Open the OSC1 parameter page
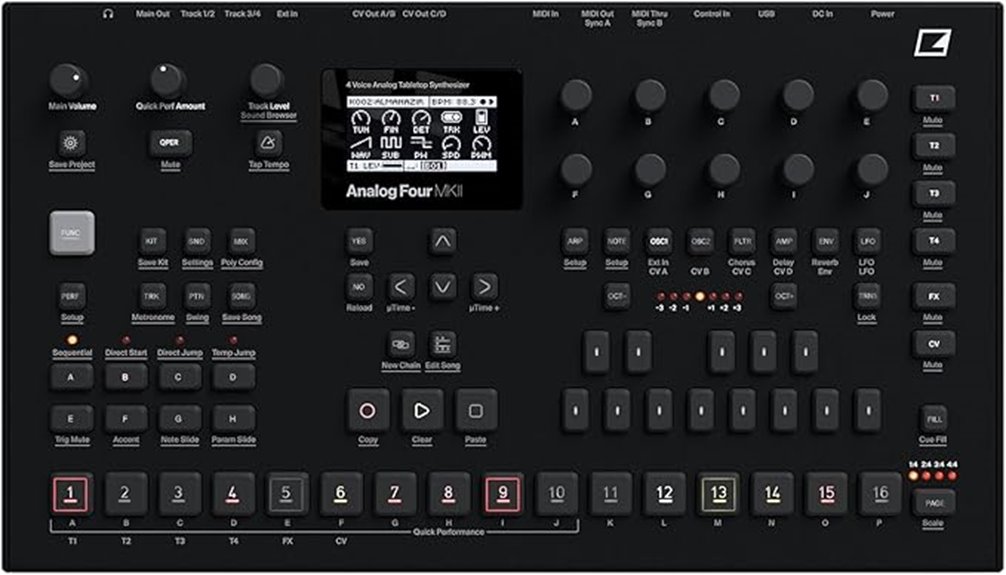The width and height of the screenshot is (1006, 575). [658, 241]
